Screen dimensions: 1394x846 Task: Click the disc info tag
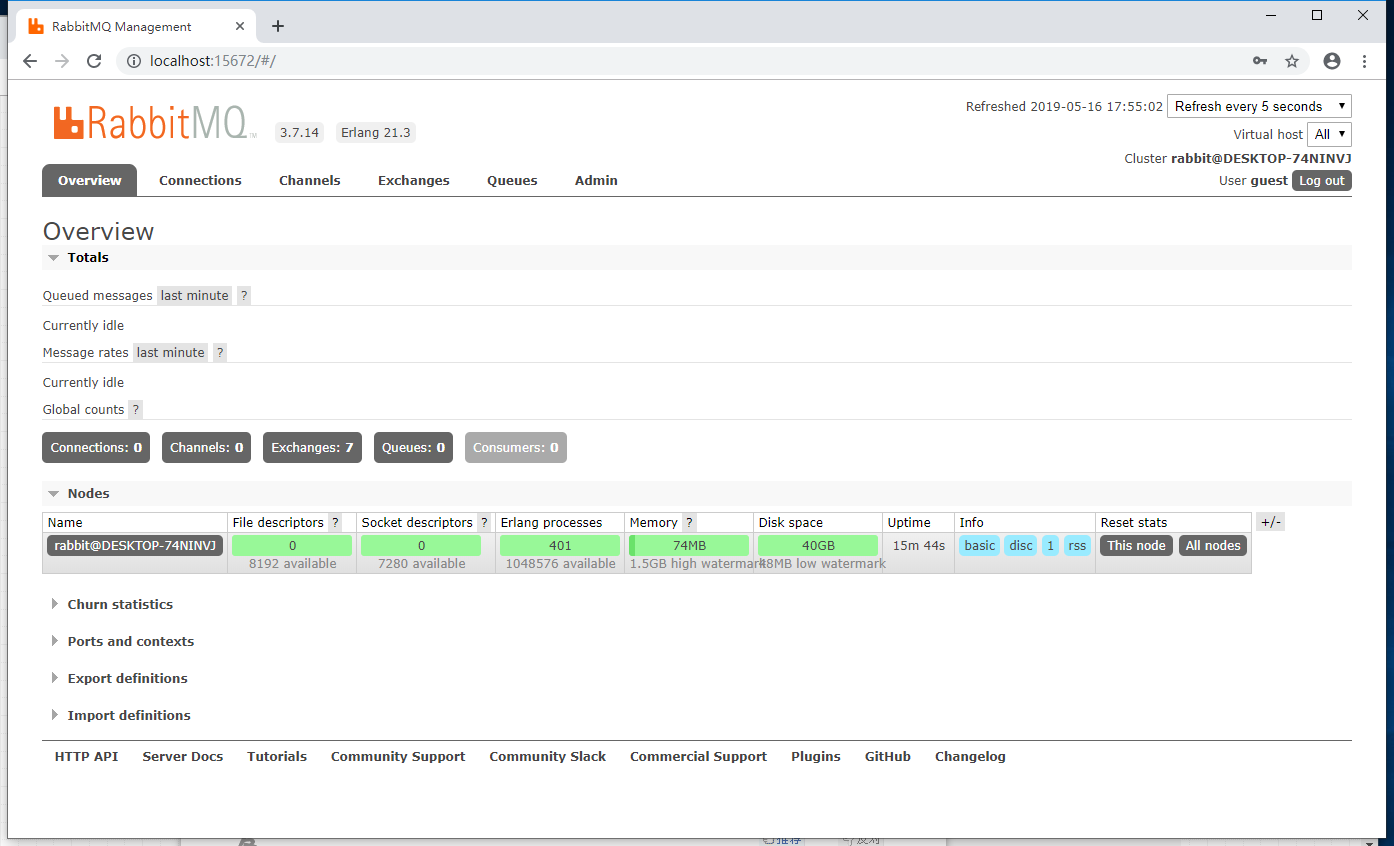(1021, 545)
